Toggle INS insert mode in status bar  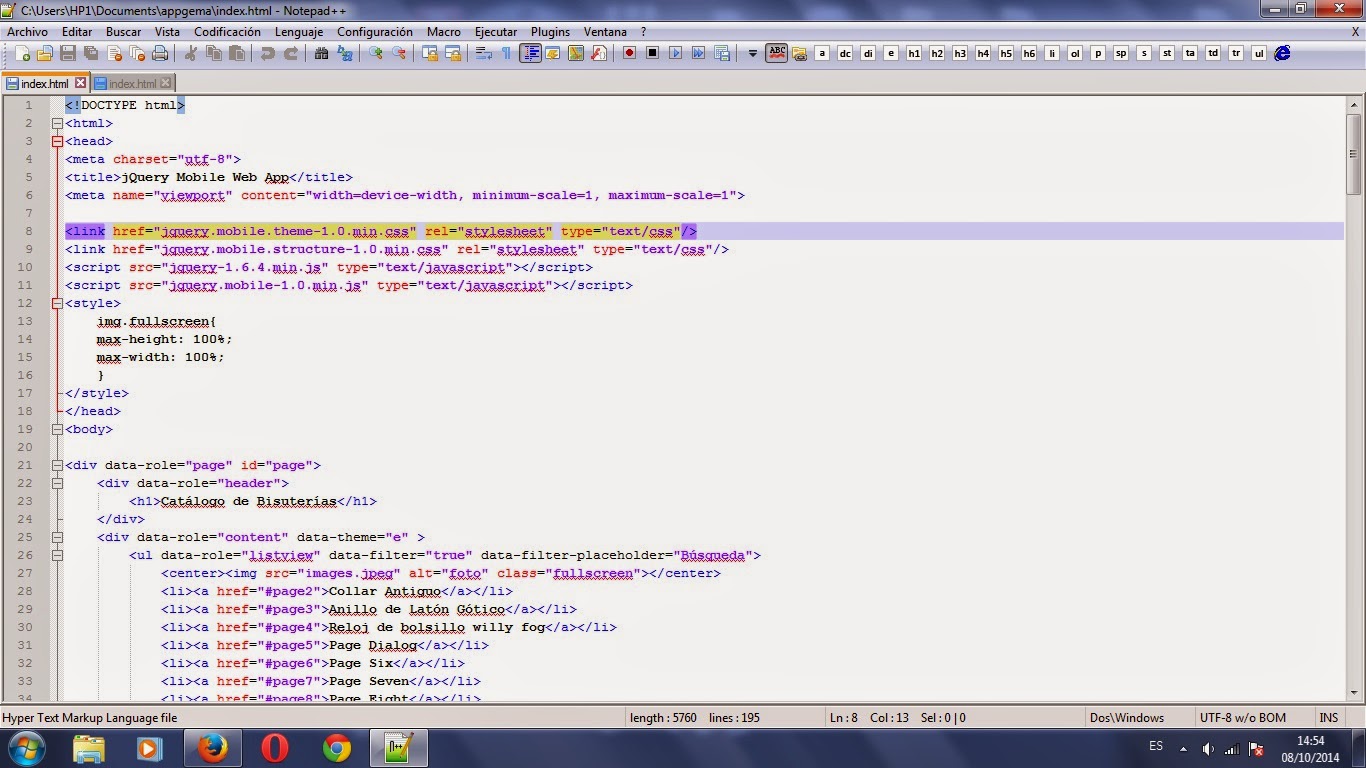1329,717
